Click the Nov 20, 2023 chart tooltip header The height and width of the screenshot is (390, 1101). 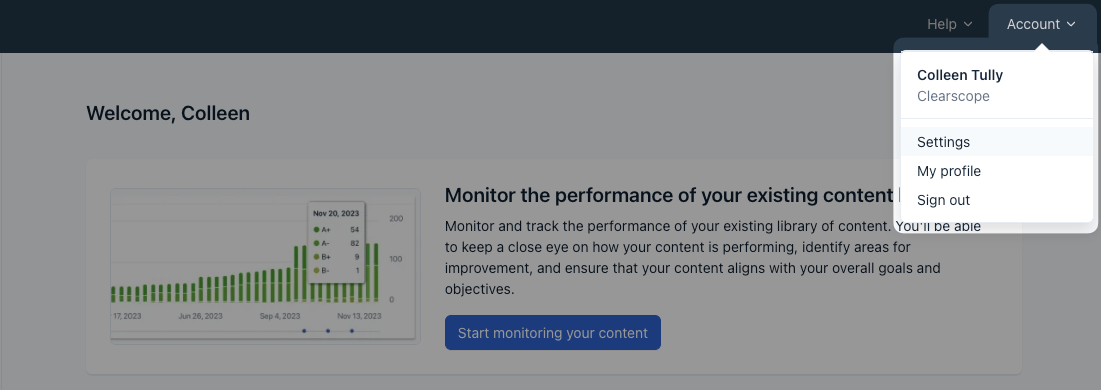(x=336, y=214)
